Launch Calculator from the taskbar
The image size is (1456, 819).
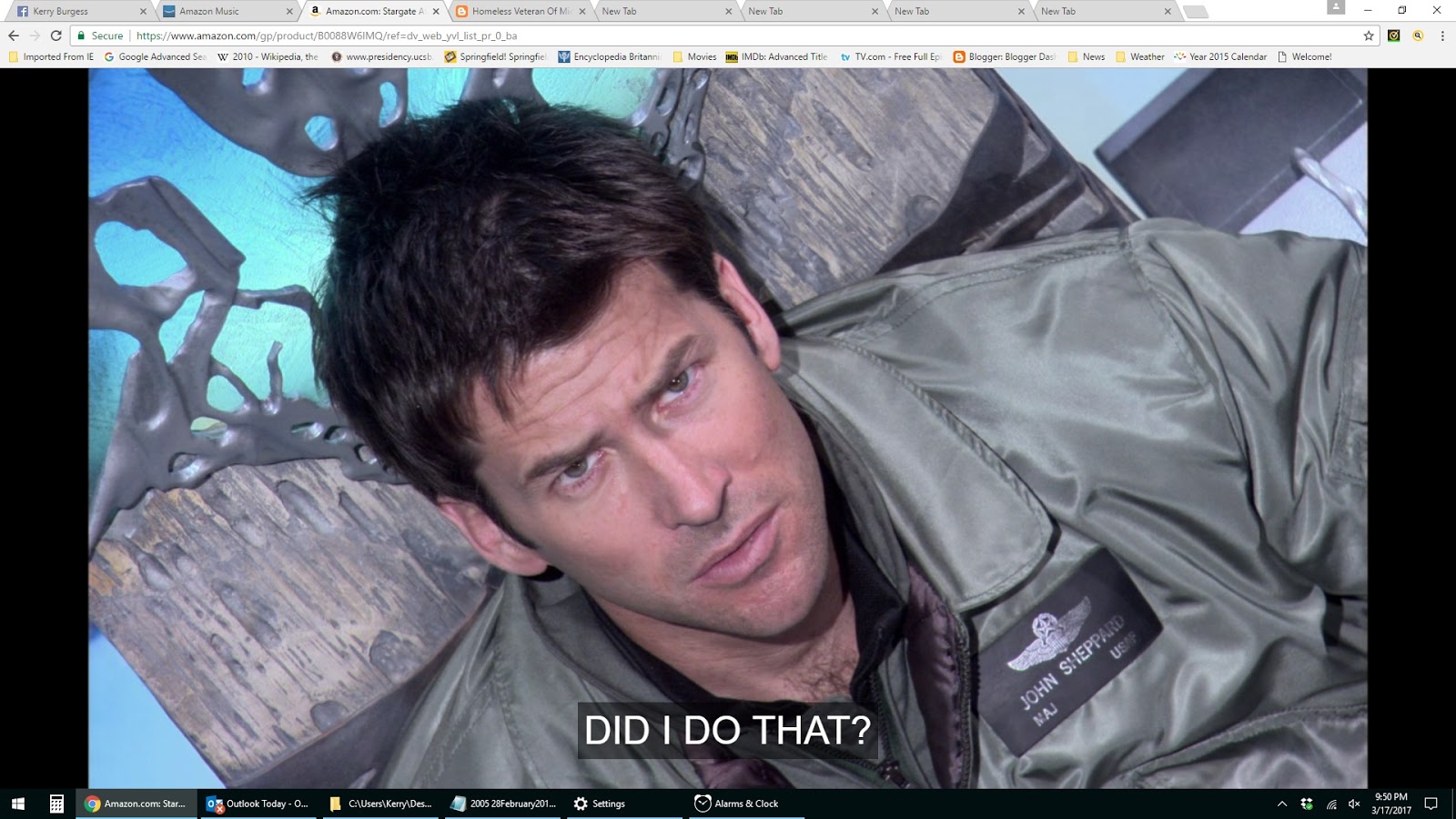(56, 804)
